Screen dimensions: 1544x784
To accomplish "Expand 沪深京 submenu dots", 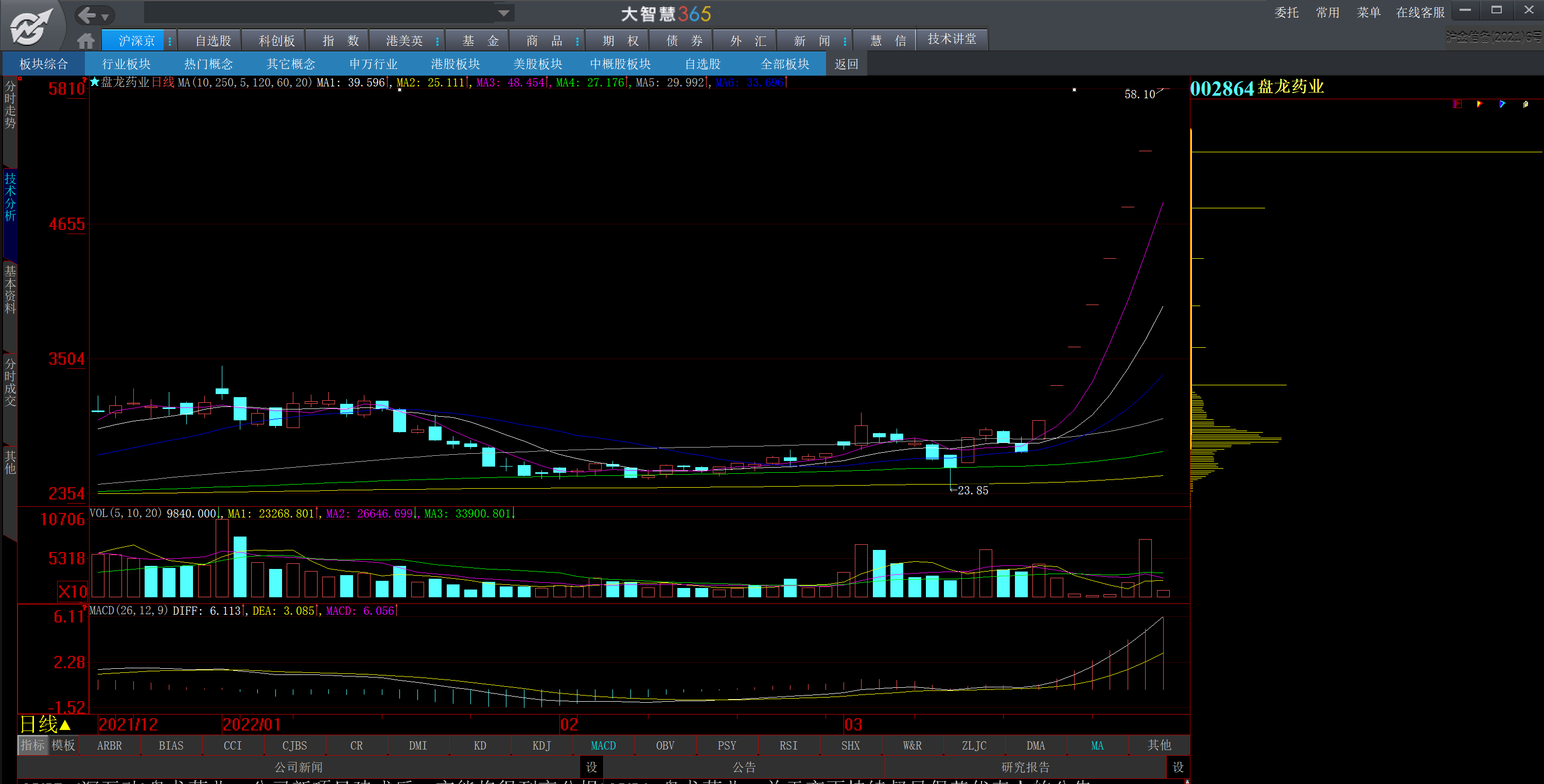I will pos(170,41).
